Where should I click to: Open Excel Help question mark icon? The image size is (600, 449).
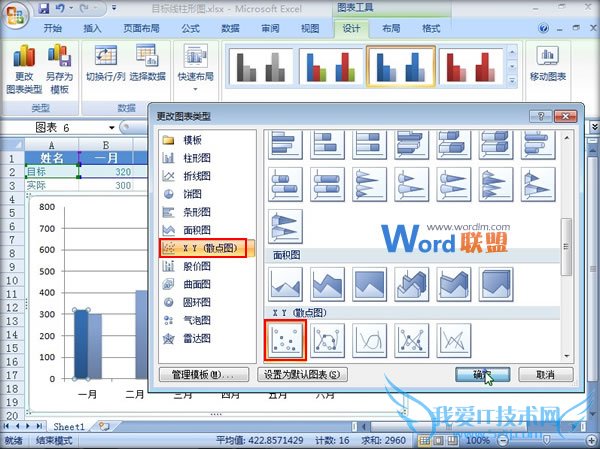coord(543,28)
